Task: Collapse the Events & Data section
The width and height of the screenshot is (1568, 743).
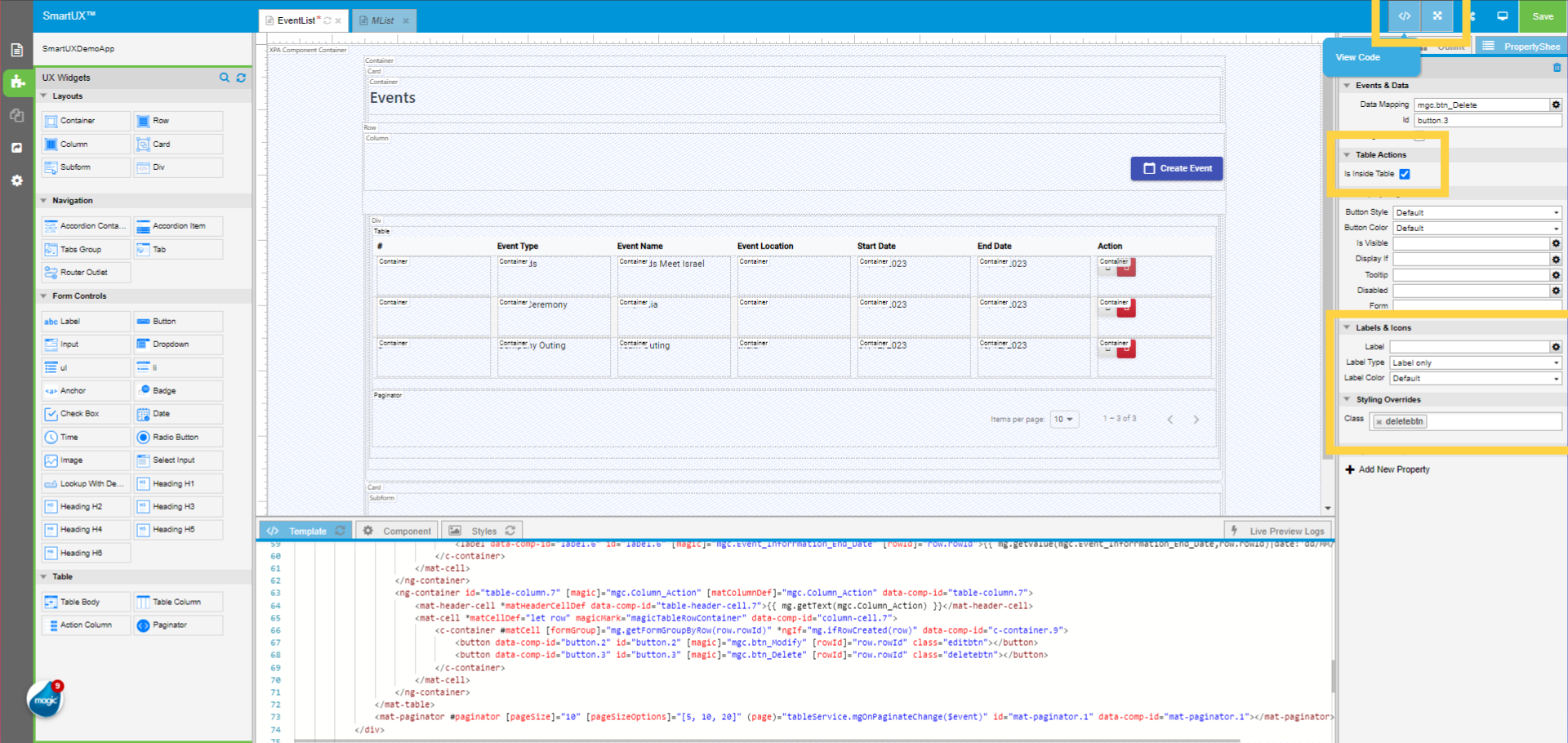Action: tap(1347, 85)
